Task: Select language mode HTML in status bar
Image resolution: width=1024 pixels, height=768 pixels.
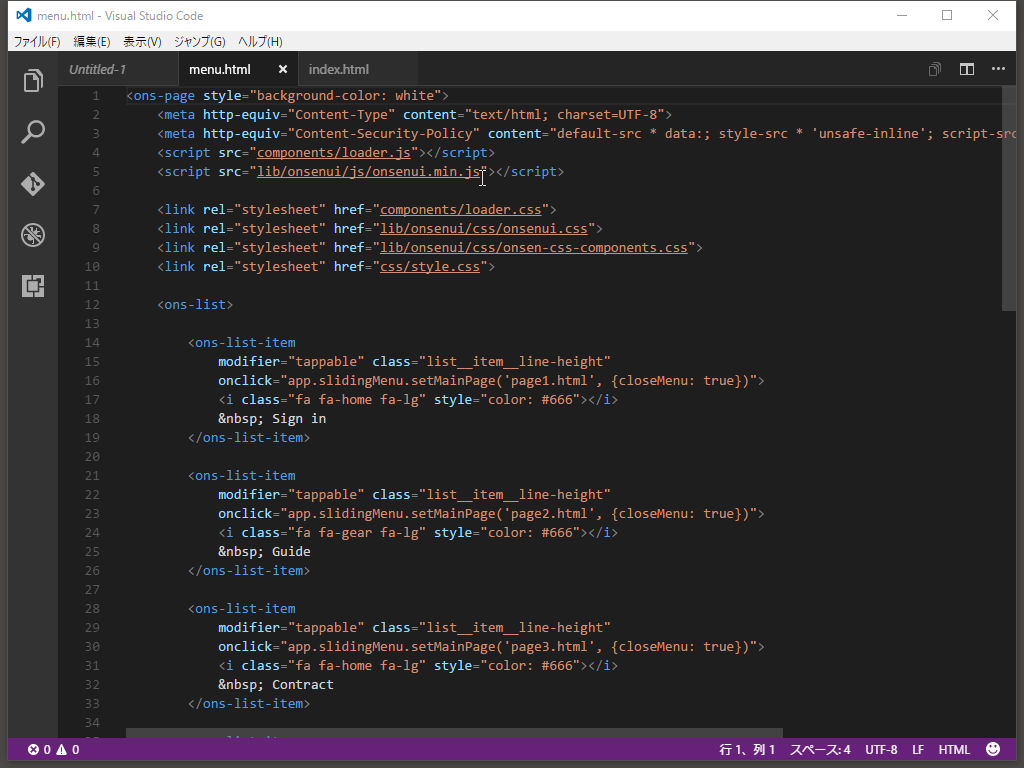Action: (x=954, y=750)
